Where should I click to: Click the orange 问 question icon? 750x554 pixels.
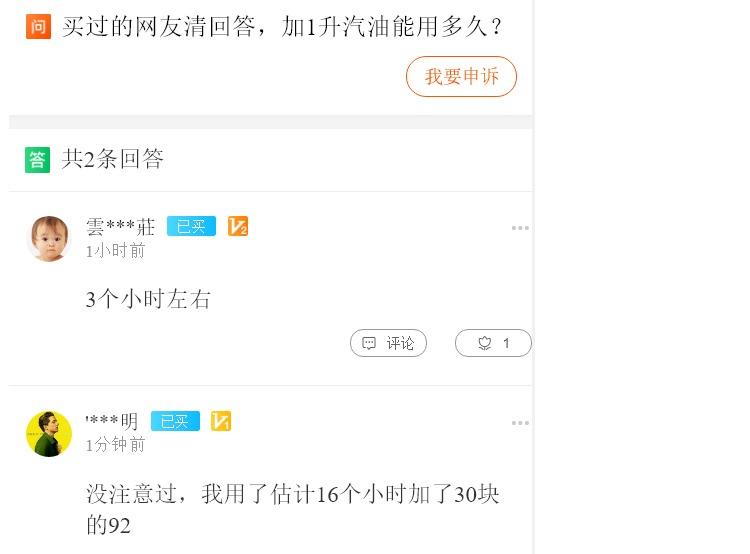(x=38, y=27)
